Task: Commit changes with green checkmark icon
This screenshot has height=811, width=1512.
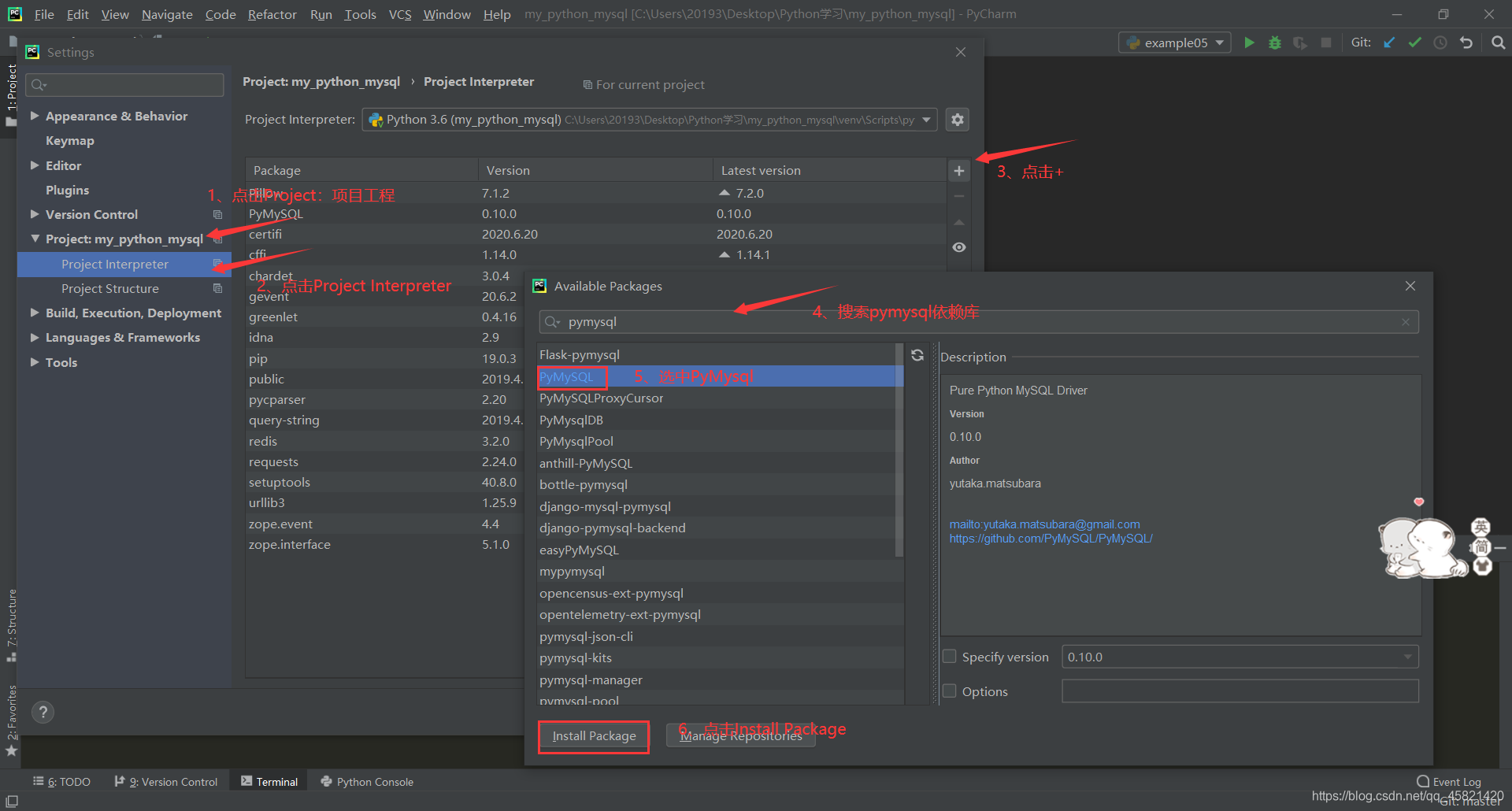Action: click(x=1415, y=43)
